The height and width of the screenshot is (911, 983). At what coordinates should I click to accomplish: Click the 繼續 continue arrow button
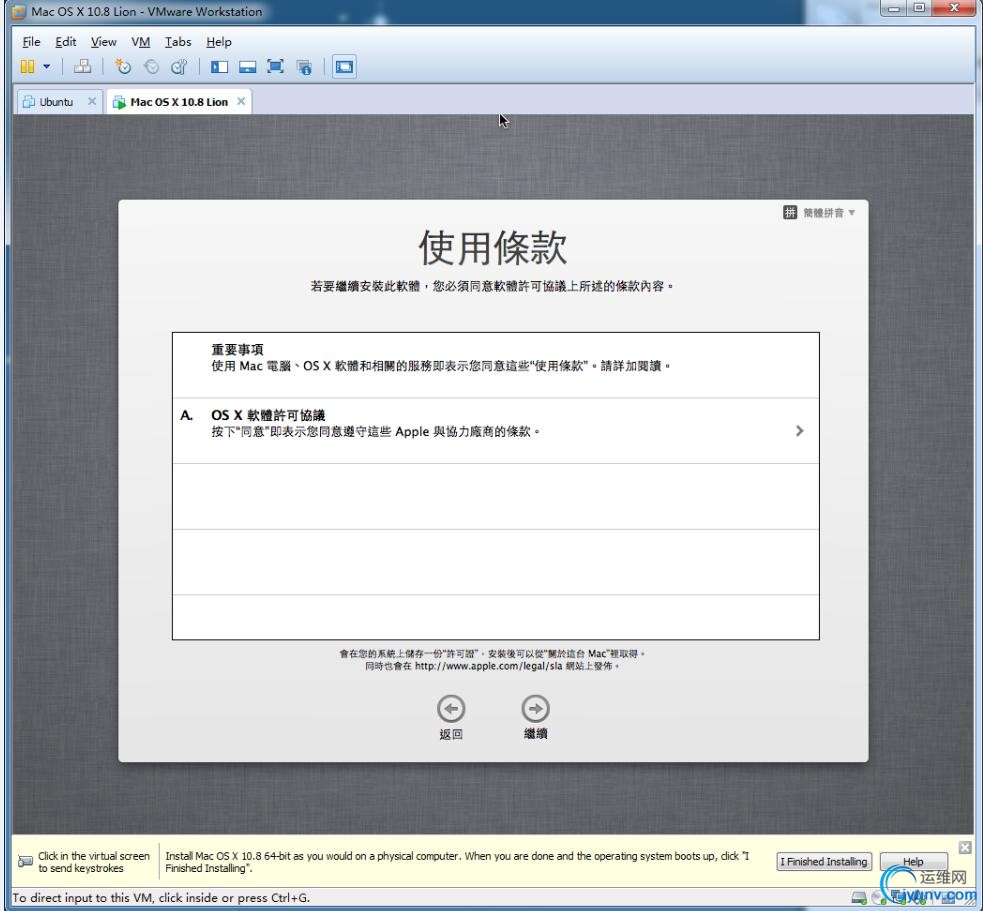tap(535, 709)
